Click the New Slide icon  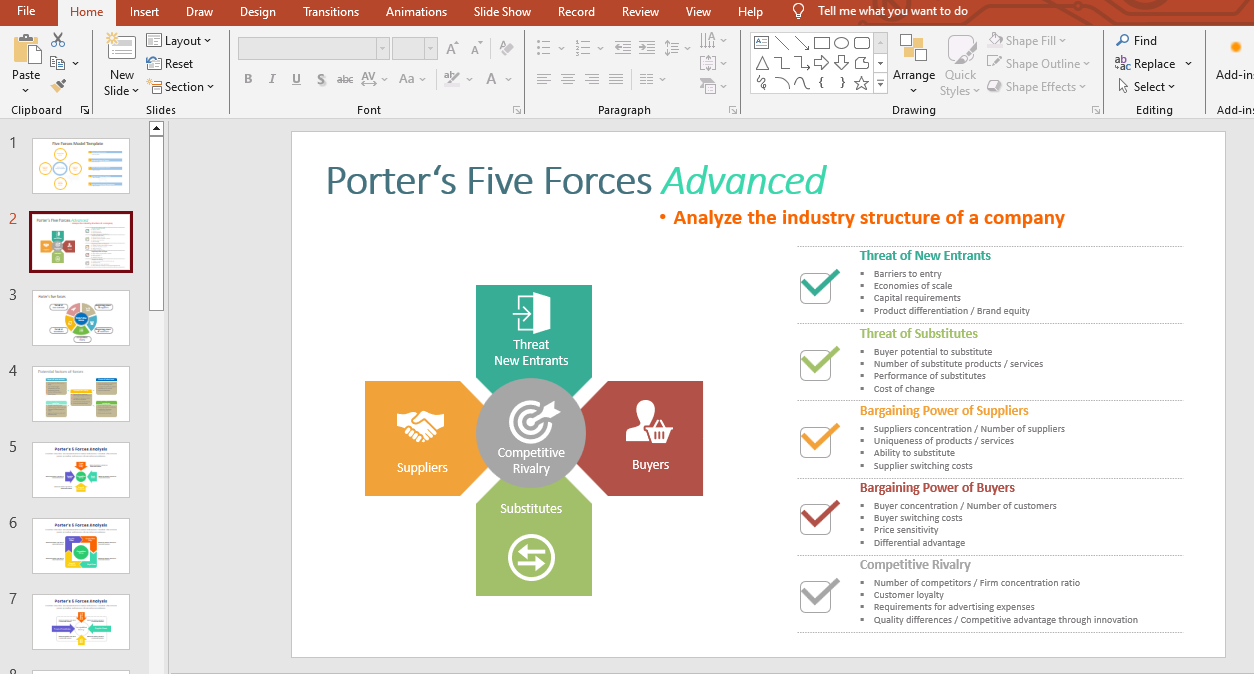tap(121, 48)
